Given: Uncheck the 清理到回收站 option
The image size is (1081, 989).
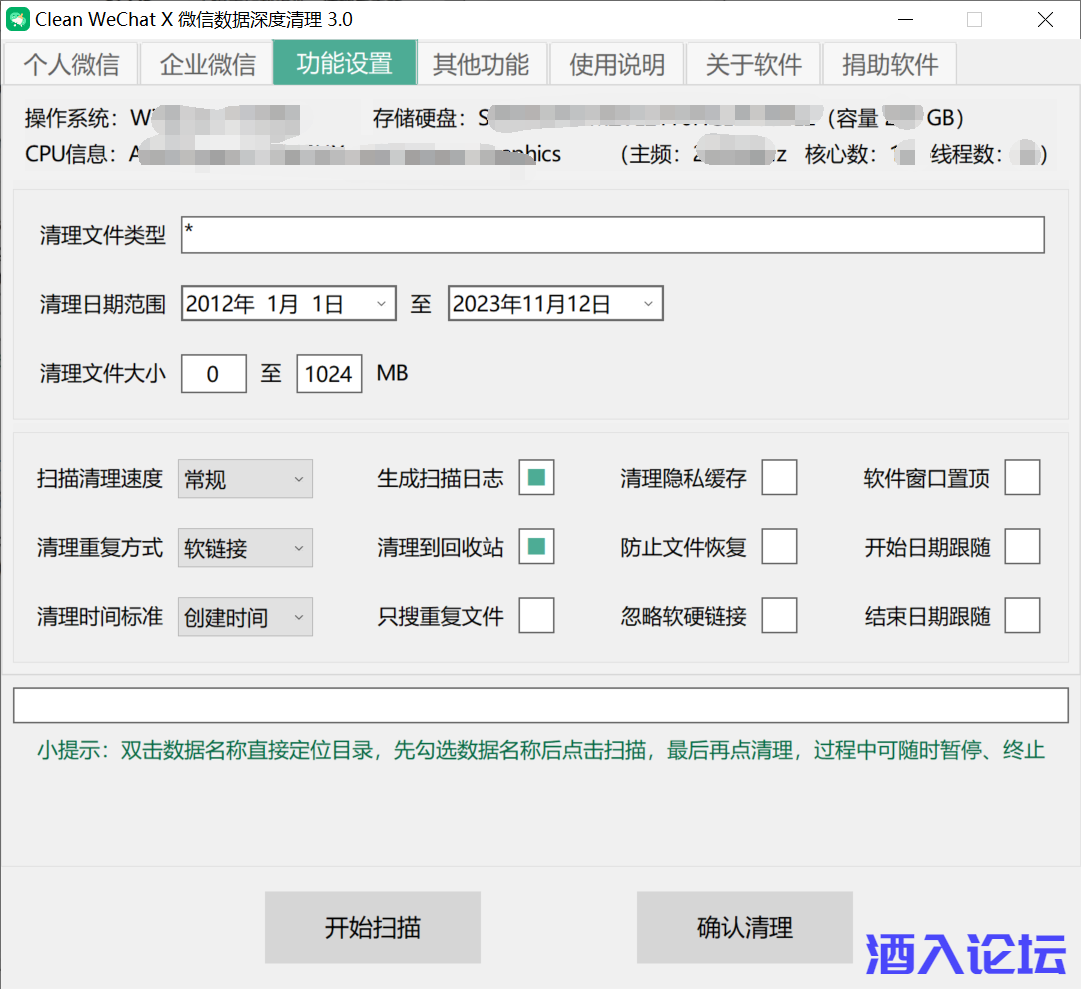Looking at the screenshot, I should click(x=536, y=547).
